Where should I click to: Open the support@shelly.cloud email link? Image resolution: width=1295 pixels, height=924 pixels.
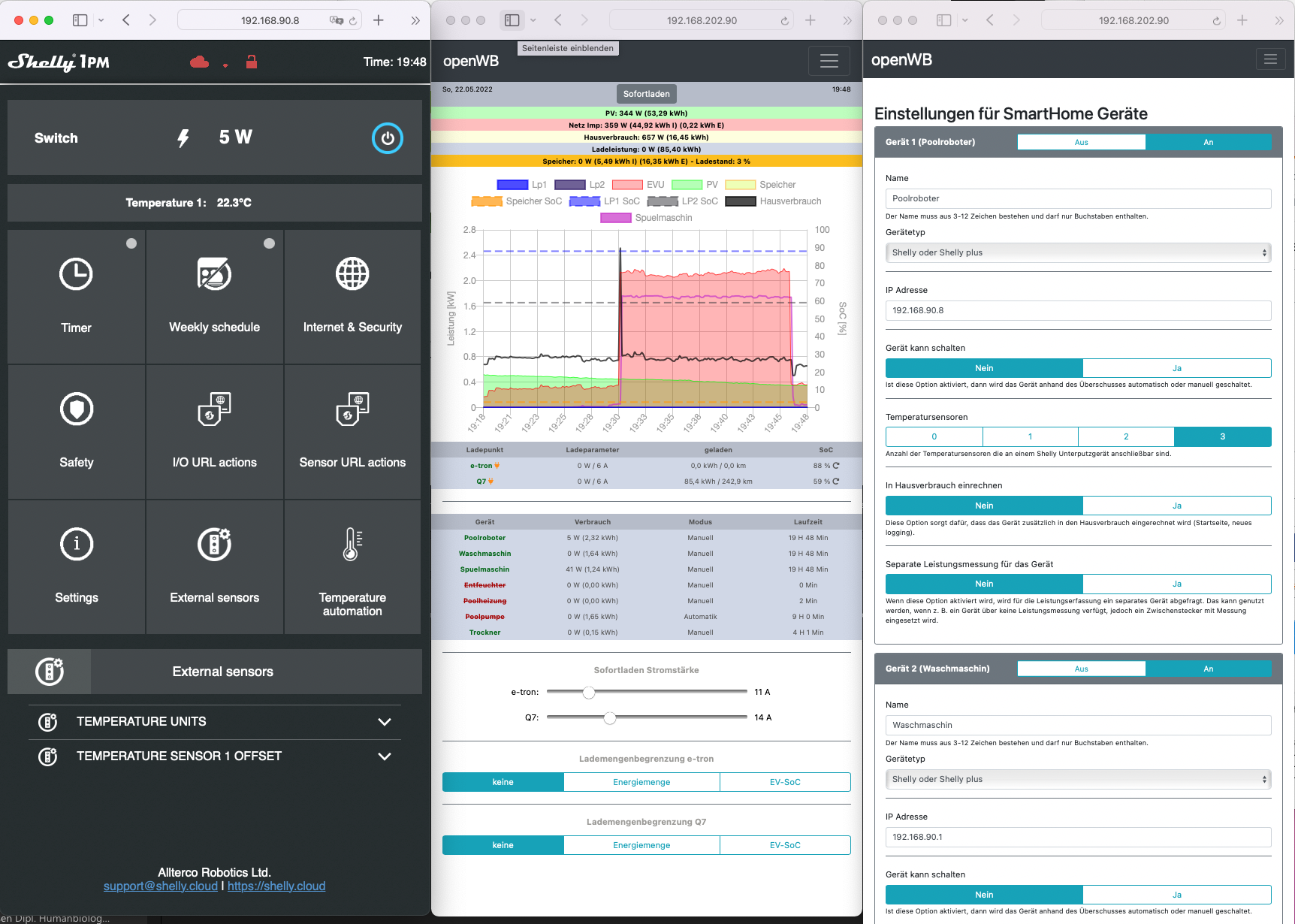pyautogui.click(x=160, y=886)
